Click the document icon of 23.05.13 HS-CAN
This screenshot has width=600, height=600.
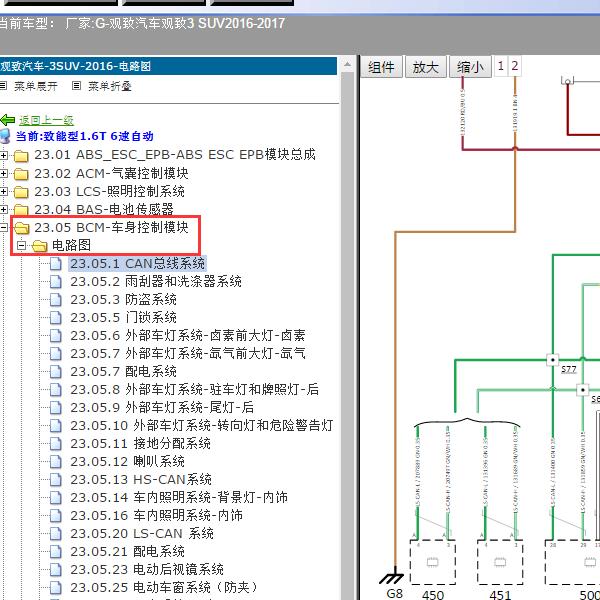point(56,479)
